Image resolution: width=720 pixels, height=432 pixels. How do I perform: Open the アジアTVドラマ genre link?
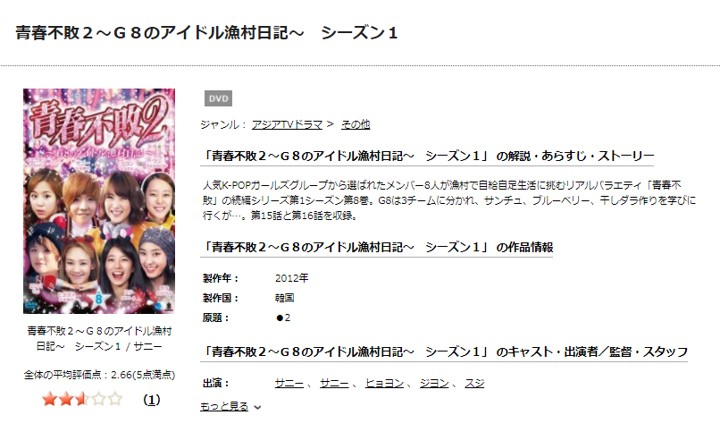tap(287, 124)
